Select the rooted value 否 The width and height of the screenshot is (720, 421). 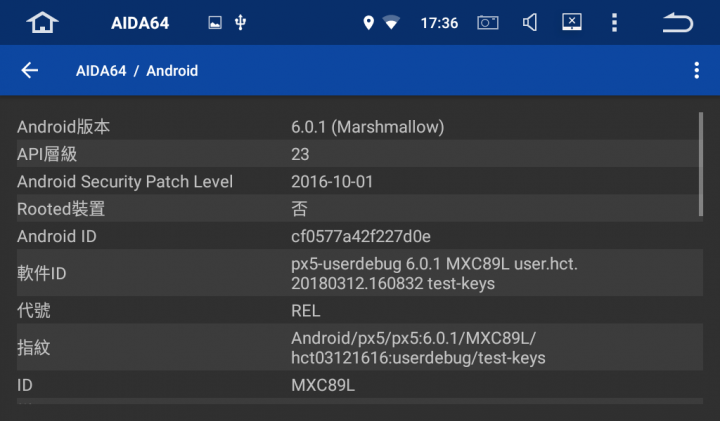click(299, 209)
